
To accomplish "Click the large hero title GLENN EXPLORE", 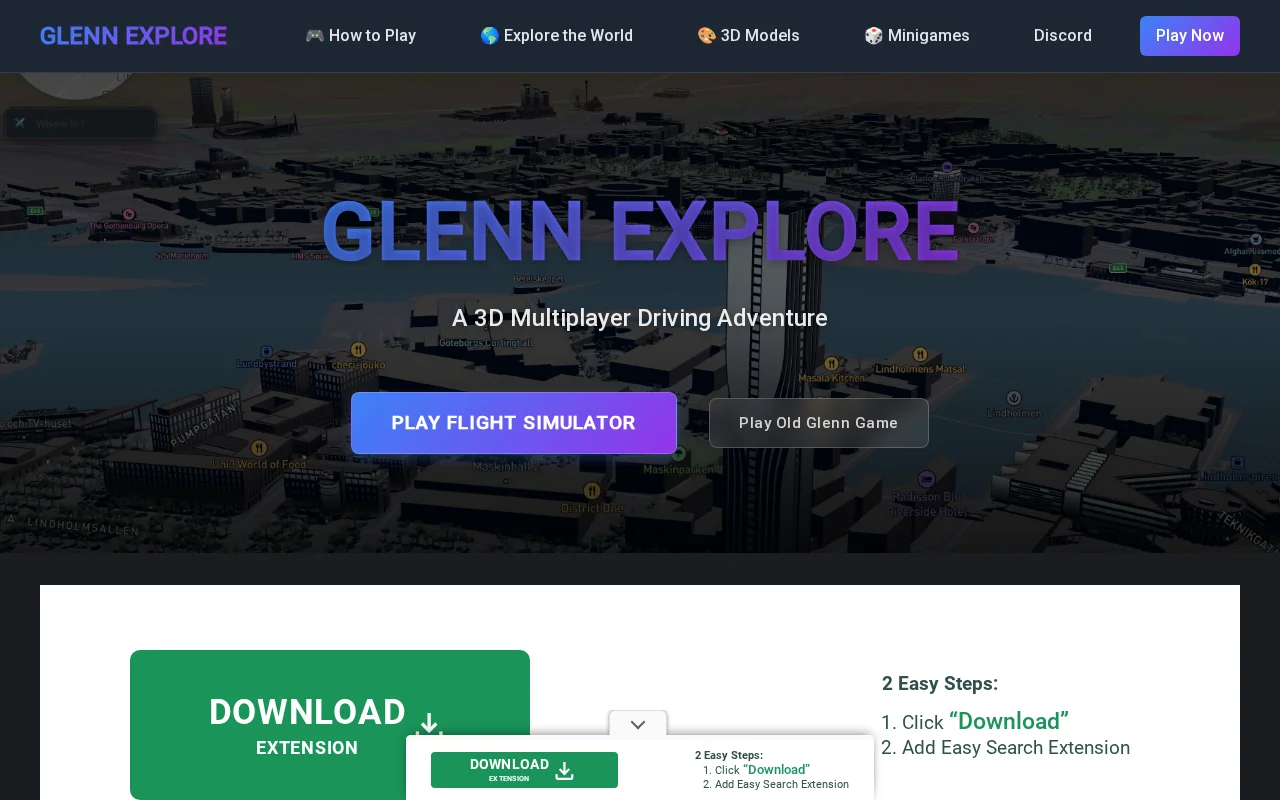I will pyautogui.click(x=640, y=232).
